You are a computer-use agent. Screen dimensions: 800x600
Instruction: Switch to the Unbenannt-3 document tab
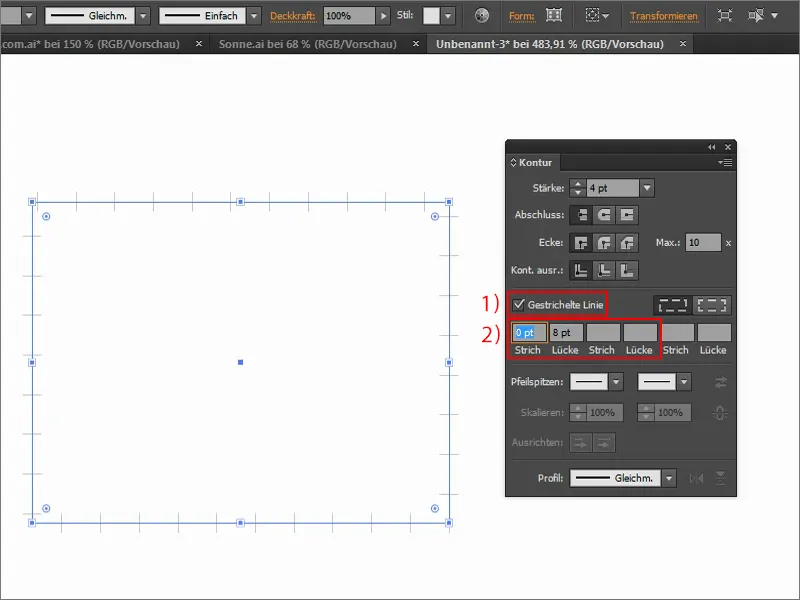coord(549,44)
